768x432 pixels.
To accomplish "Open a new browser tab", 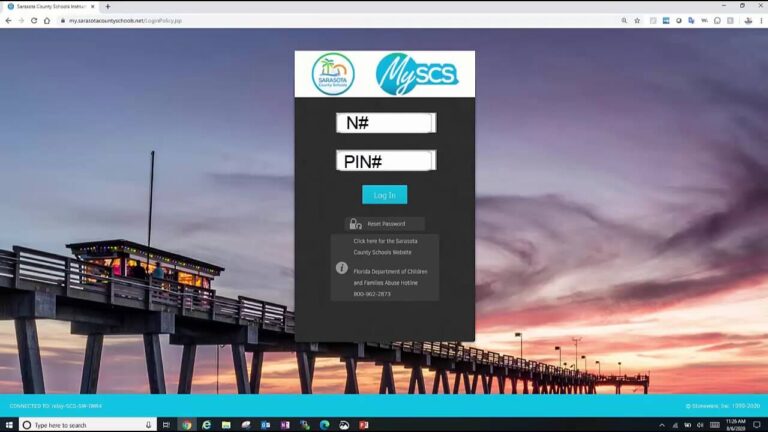I will (x=108, y=6).
